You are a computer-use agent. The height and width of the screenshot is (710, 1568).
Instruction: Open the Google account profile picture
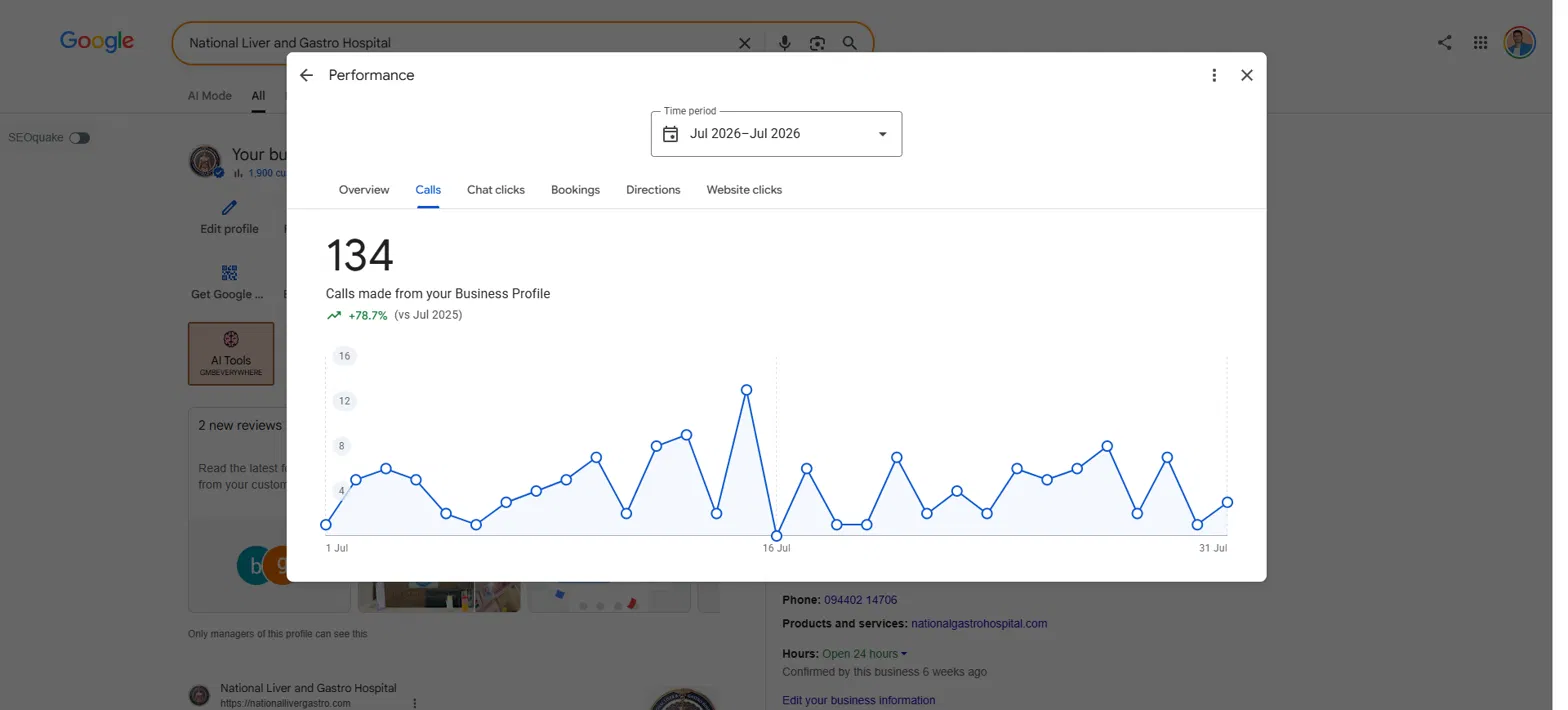[x=1519, y=42]
